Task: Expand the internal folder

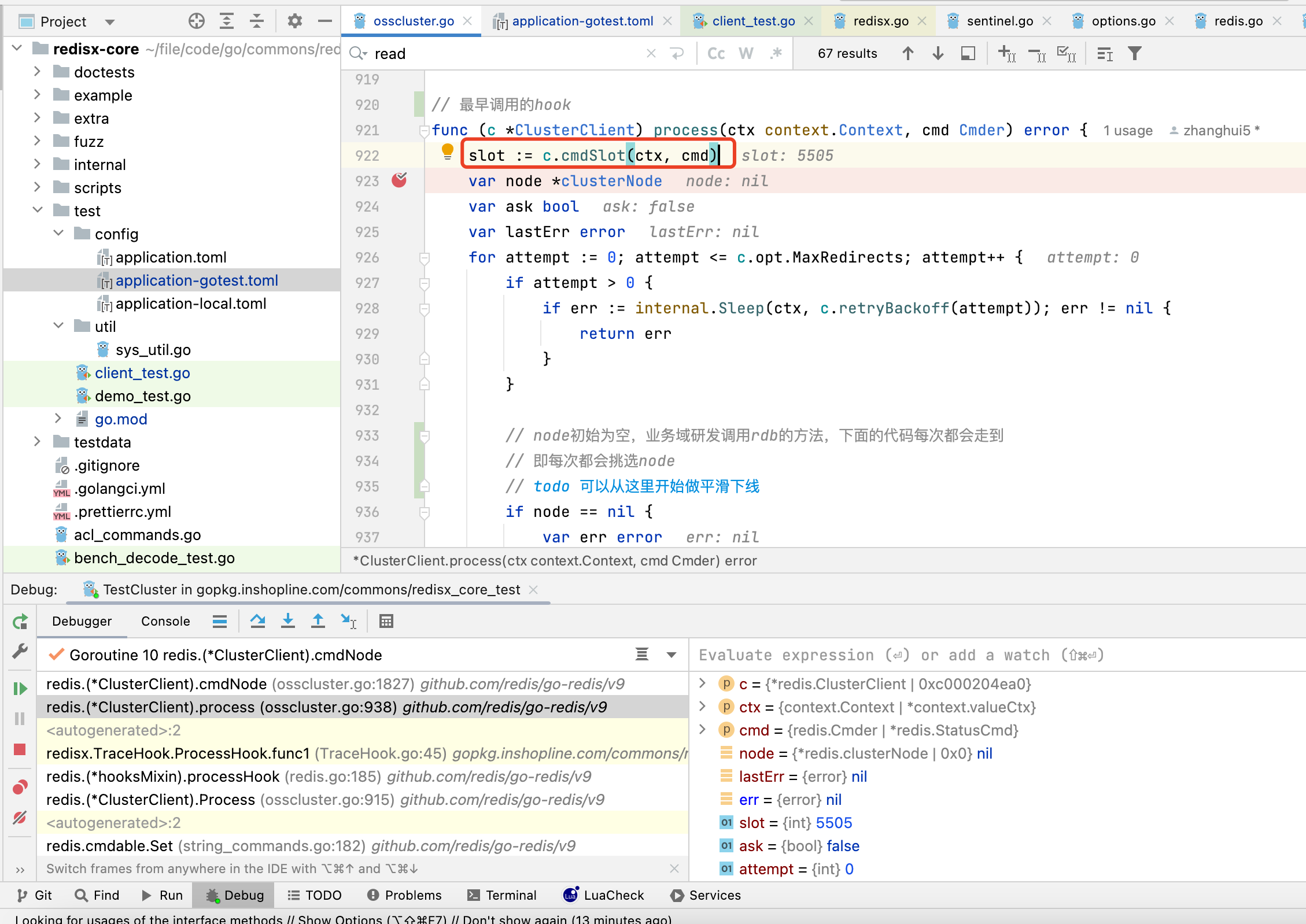Action: (37, 164)
